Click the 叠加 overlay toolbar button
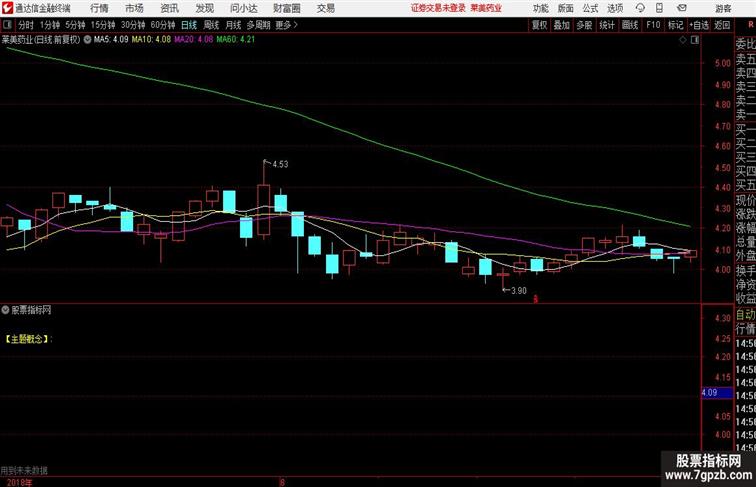Viewport: 756px width, 487px height. (562, 25)
